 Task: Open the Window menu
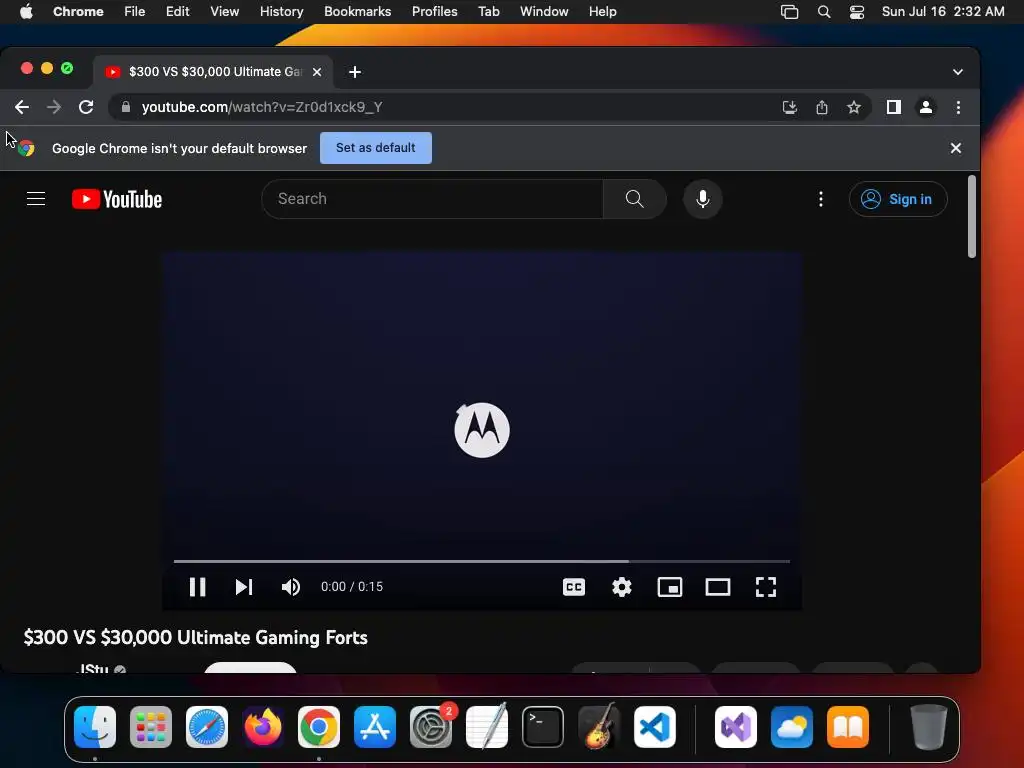click(x=544, y=11)
